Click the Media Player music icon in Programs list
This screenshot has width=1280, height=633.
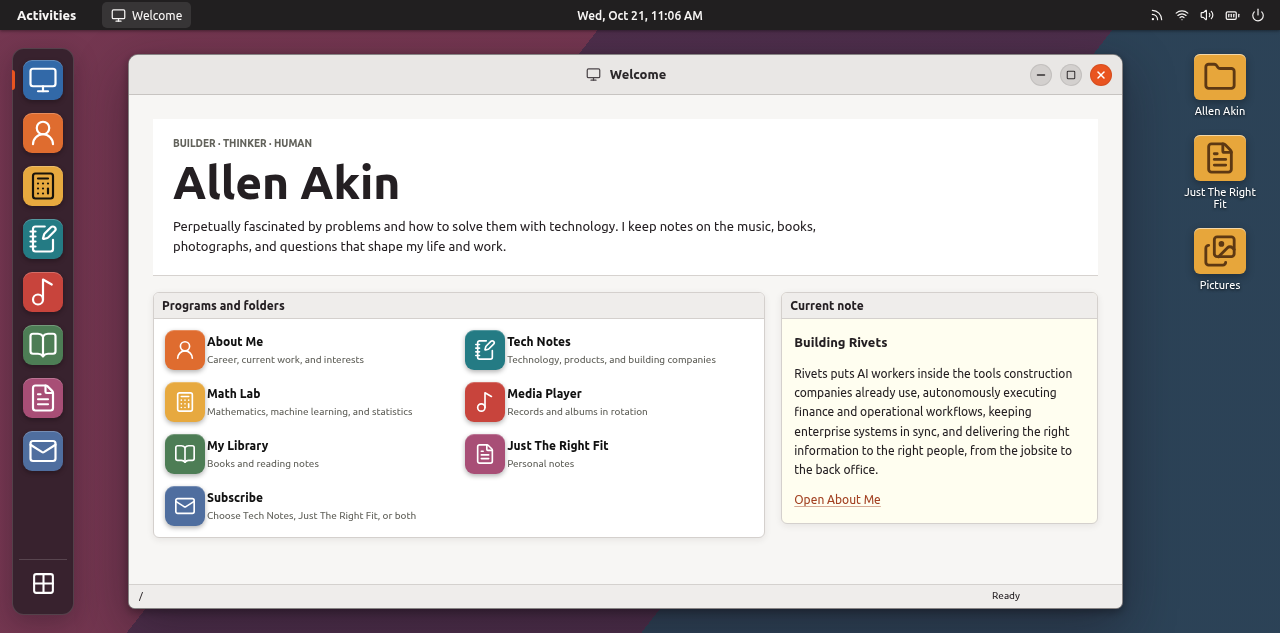[485, 402]
